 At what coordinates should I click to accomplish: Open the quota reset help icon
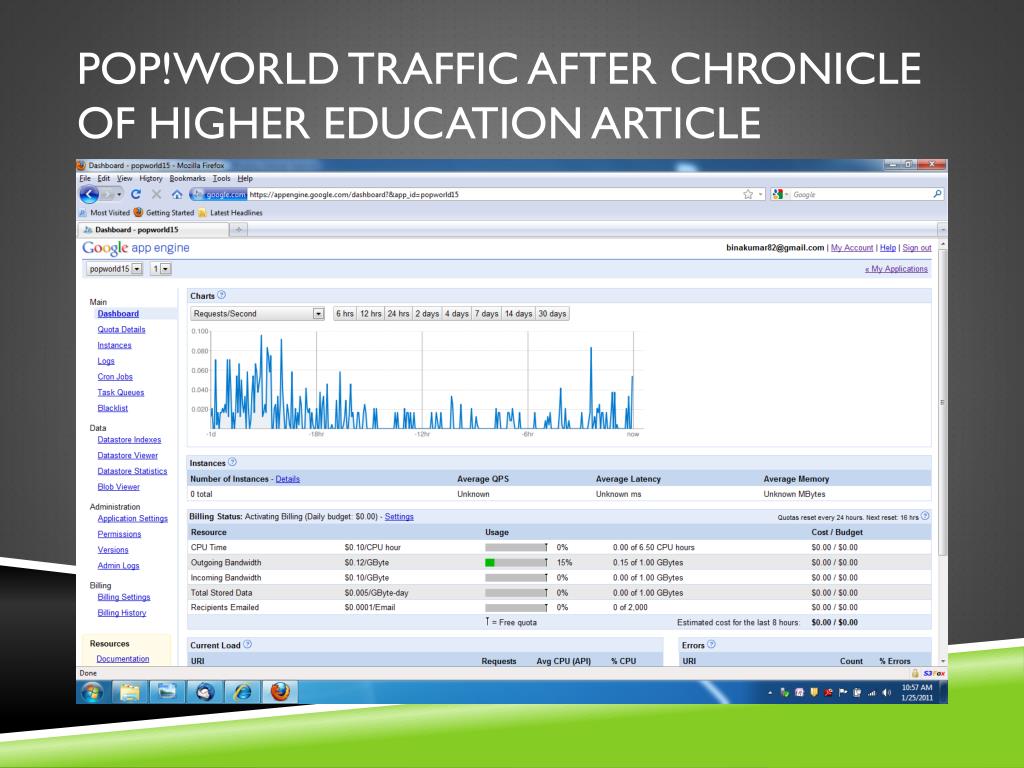click(x=925, y=517)
